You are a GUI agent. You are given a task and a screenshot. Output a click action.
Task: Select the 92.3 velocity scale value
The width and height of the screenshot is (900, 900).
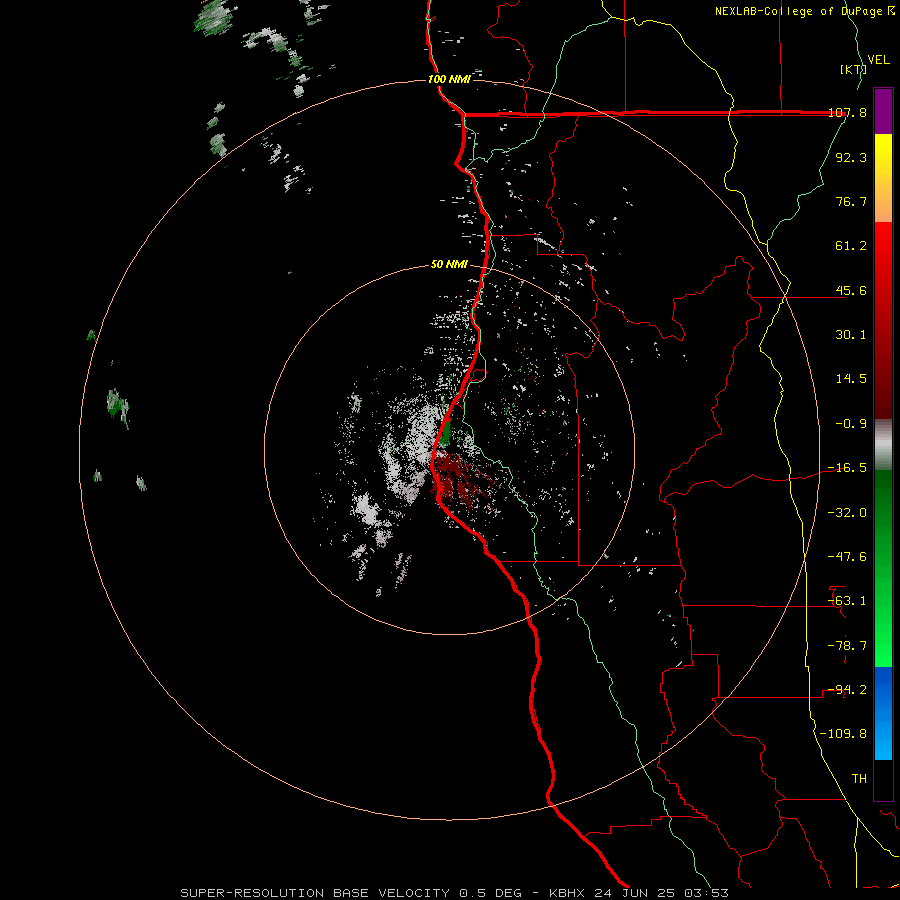pyautogui.click(x=851, y=157)
